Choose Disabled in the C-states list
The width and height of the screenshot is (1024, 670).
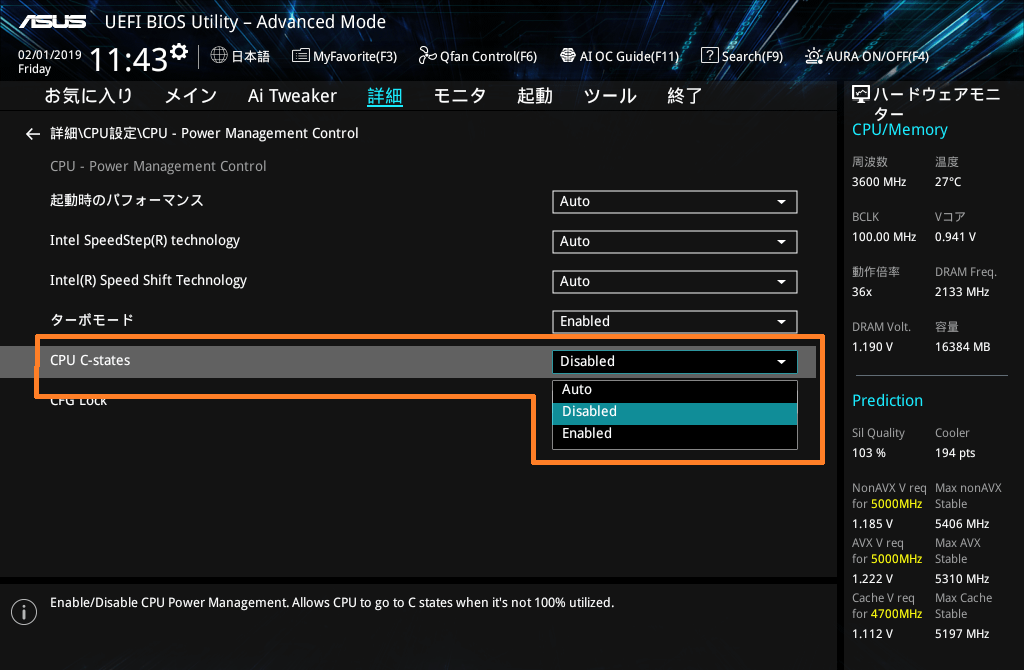point(675,412)
